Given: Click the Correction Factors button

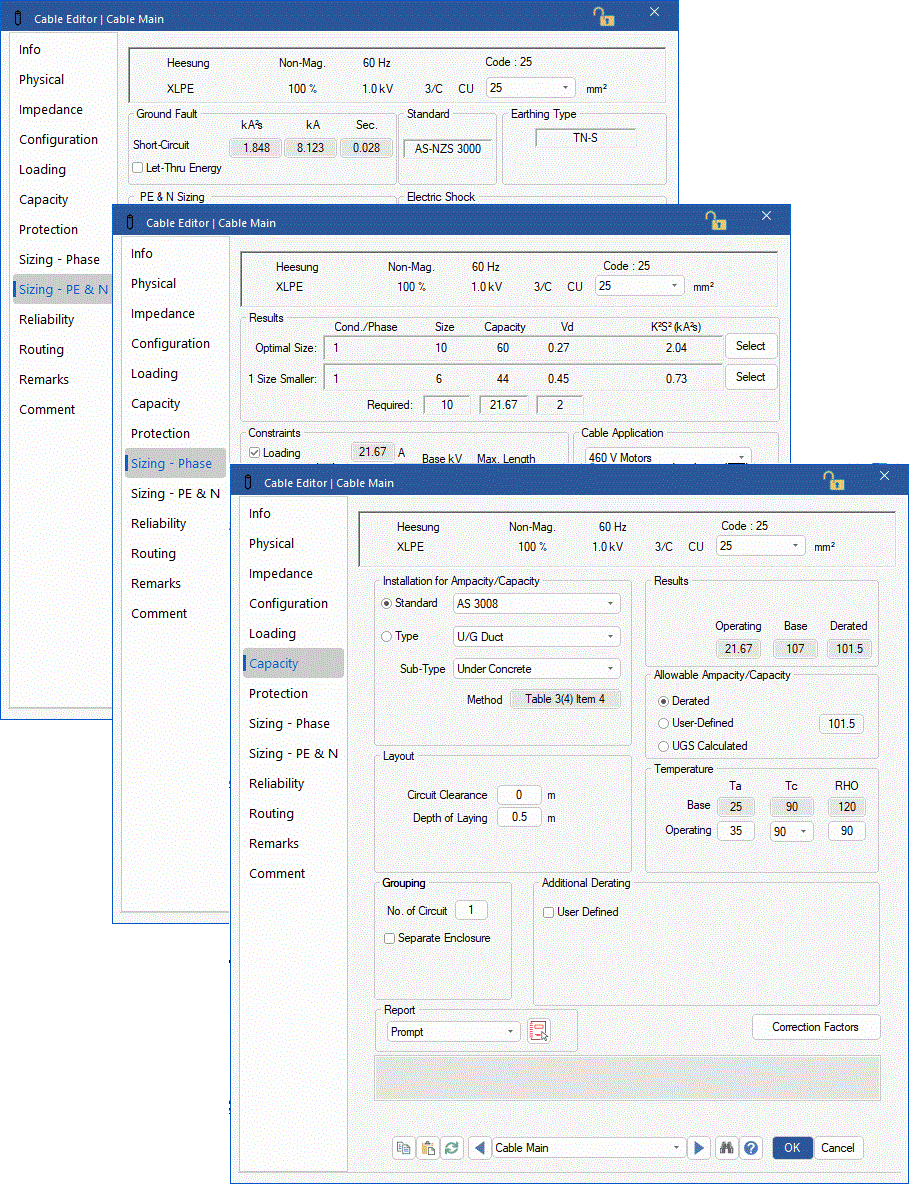Looking at the screenshot, I should tap(815, 1027).
